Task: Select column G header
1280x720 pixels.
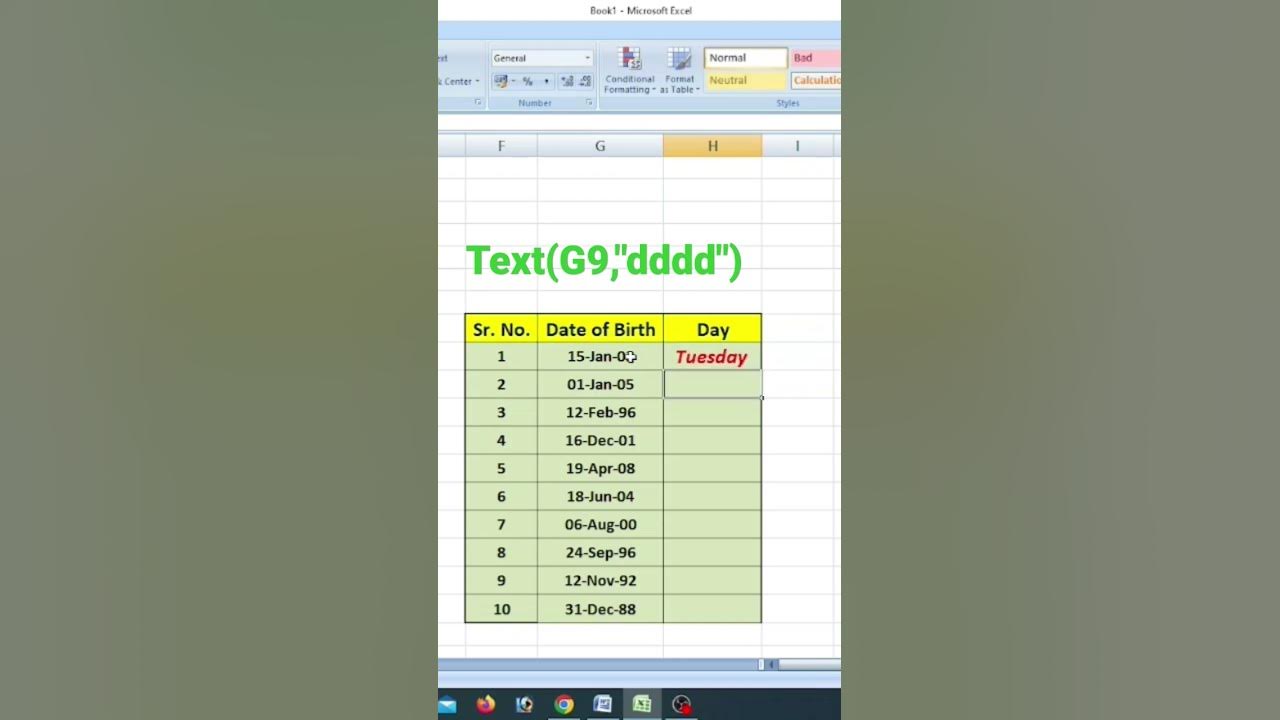Action: 600,146
